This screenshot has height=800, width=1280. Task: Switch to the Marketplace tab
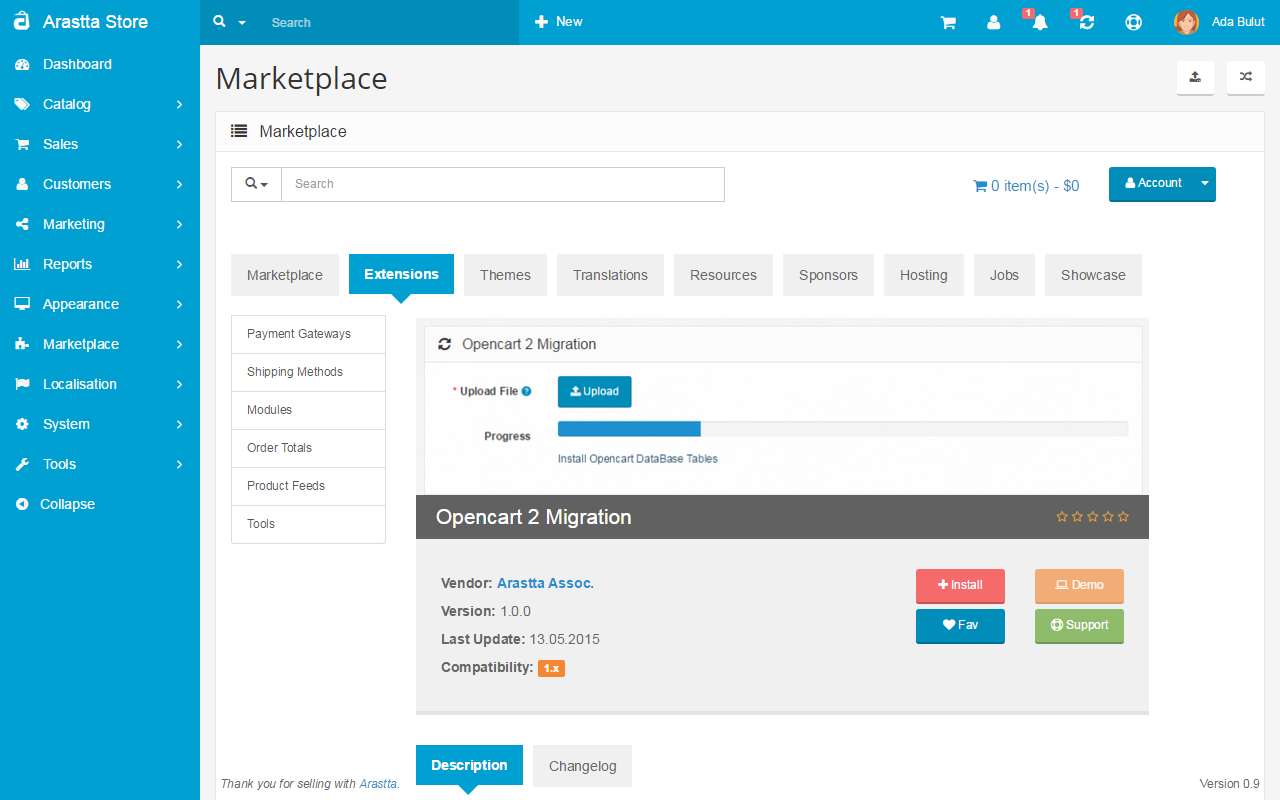[285, 275]
